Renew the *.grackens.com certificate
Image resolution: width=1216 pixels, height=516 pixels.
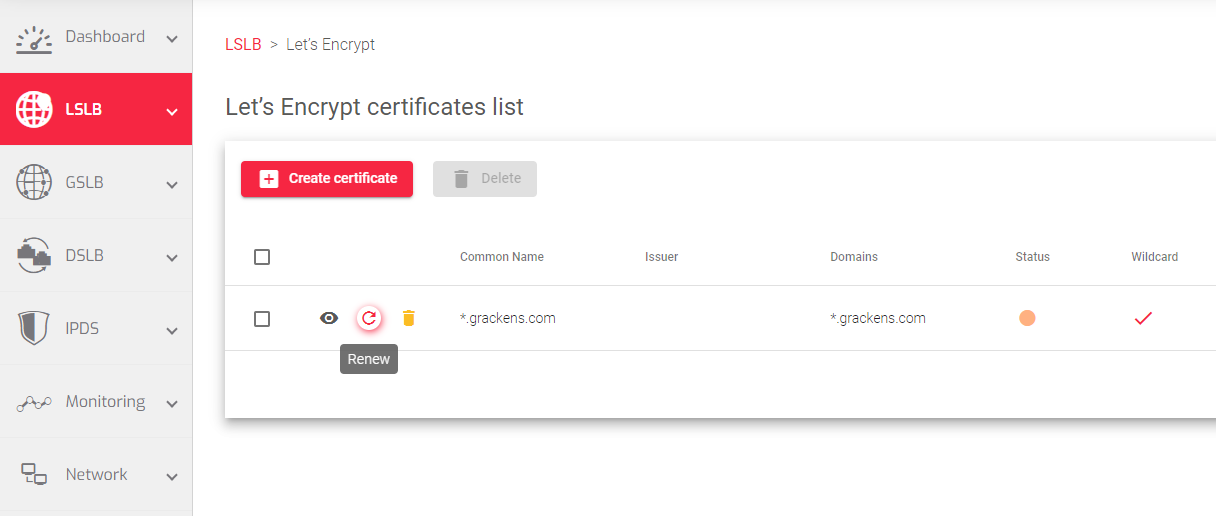(369, 318)
